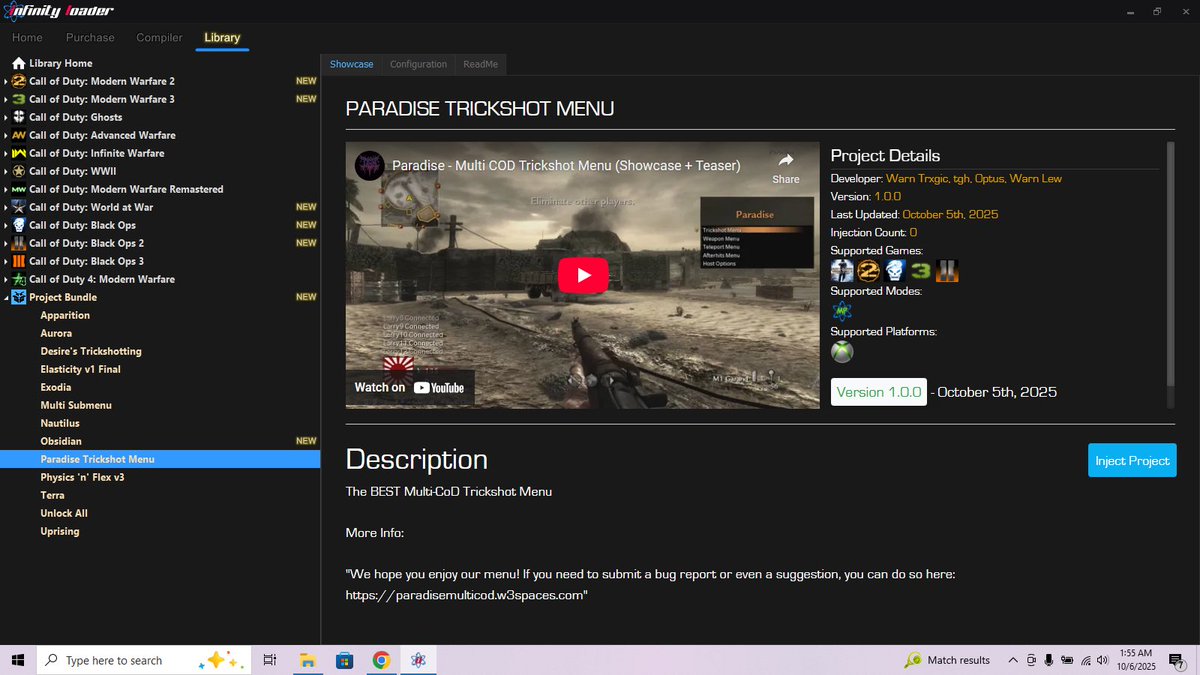Expand Call of Duty: WWII tree node

[x=6, y=171]
